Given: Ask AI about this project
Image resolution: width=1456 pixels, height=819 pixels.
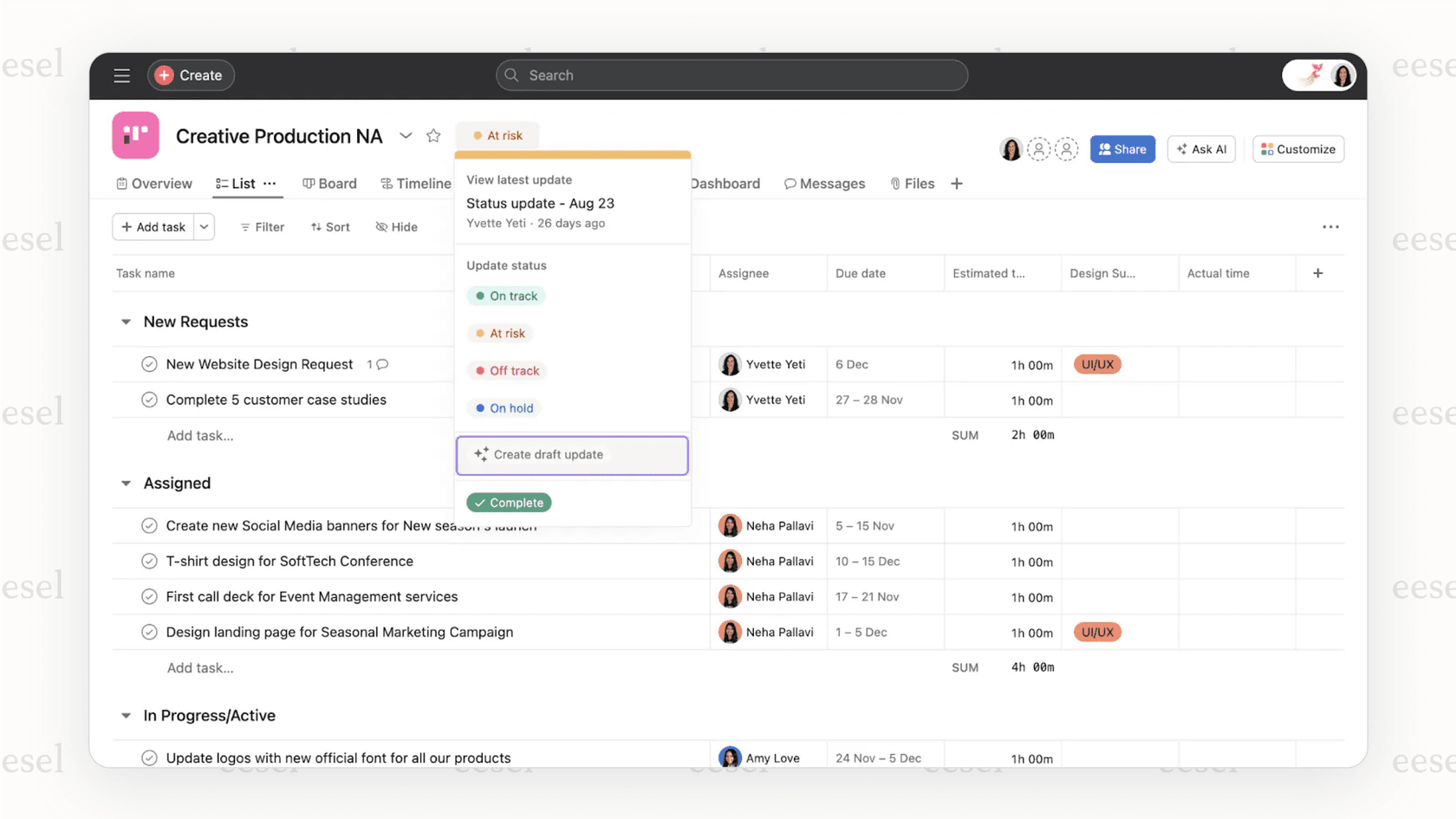Looking at the screenshot, I should click(x=1201, y=148).
